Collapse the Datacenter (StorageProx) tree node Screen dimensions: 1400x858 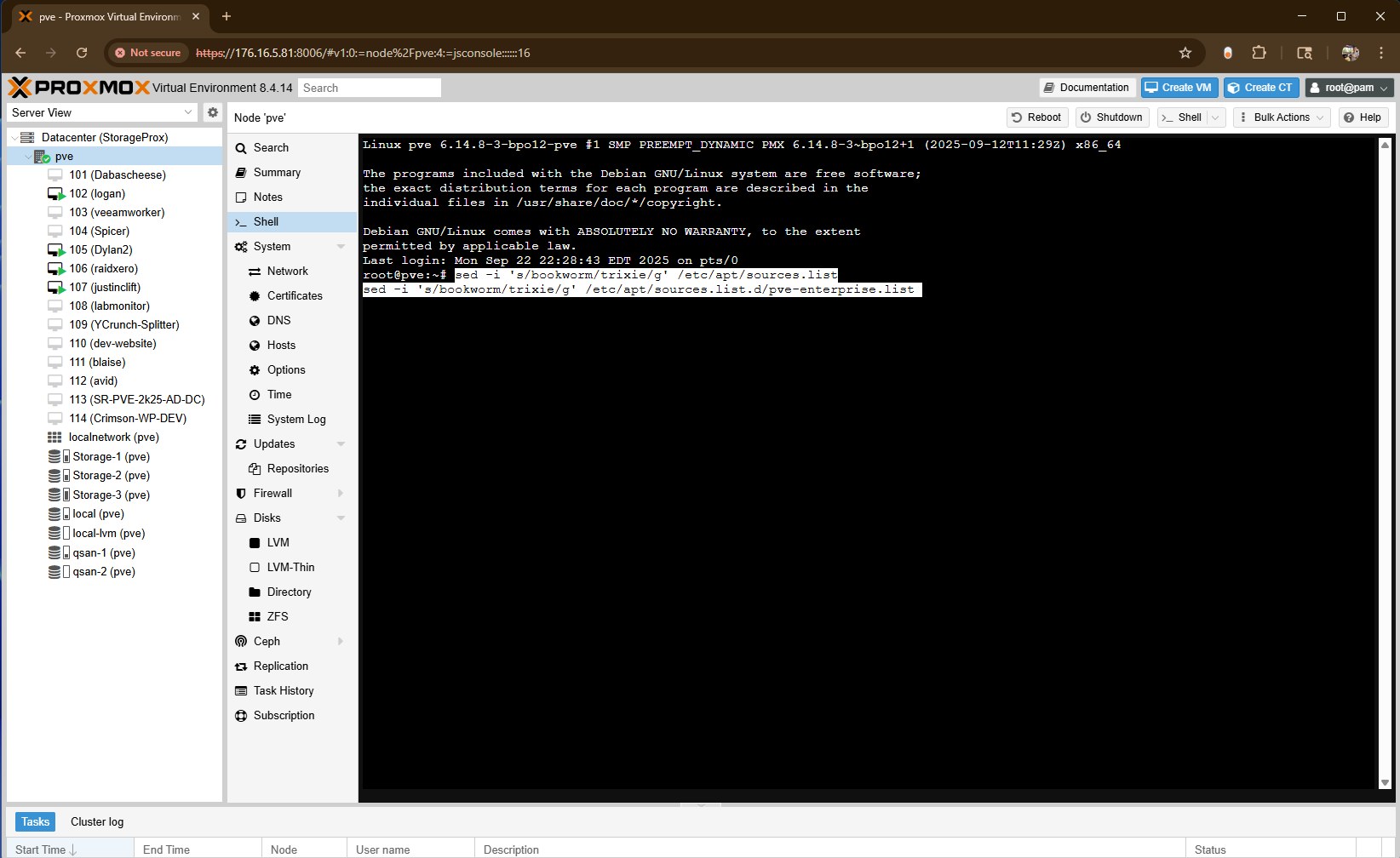coord(14,138)
